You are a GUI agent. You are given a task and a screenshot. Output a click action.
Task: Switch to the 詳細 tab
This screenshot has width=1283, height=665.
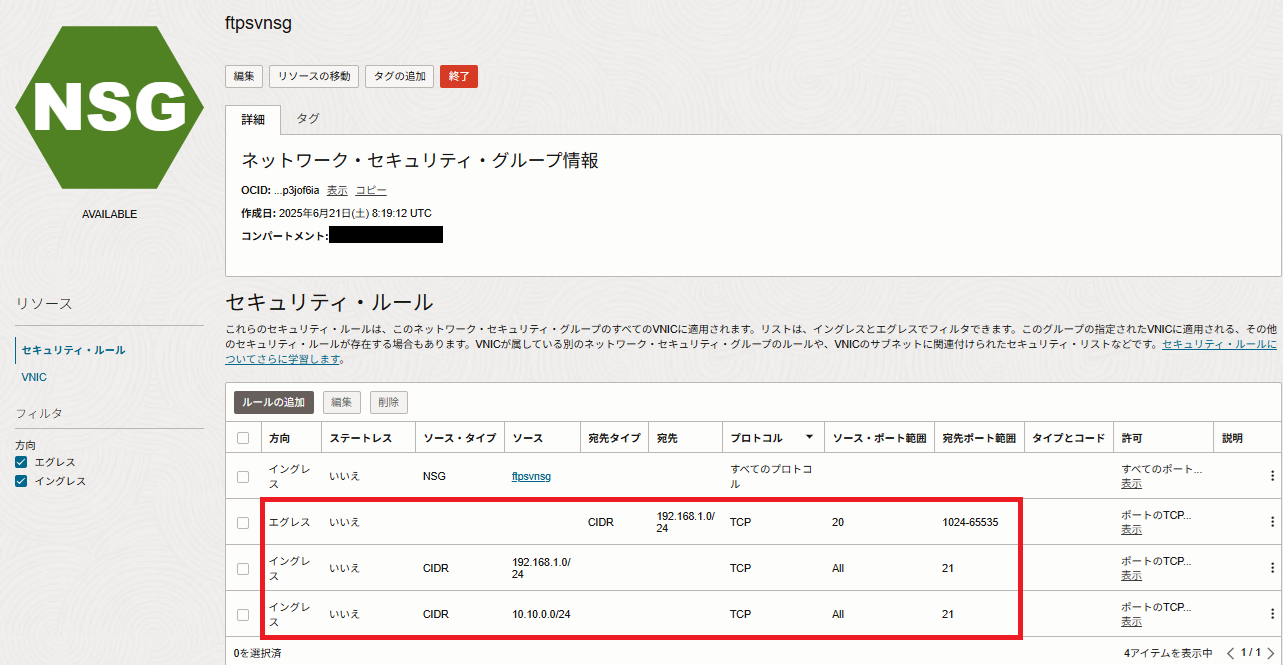(253, 119)
